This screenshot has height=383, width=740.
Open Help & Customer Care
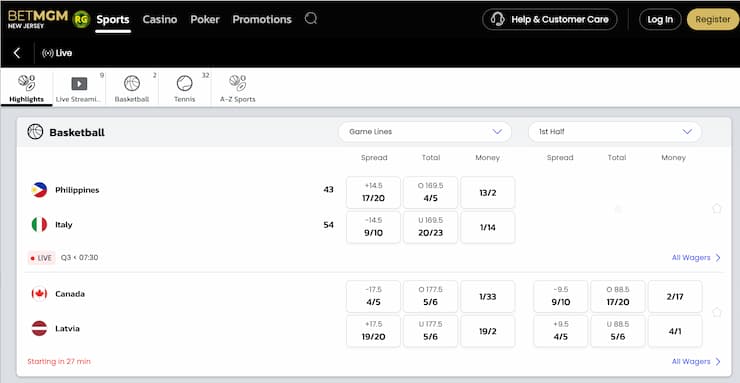point(550,19)
